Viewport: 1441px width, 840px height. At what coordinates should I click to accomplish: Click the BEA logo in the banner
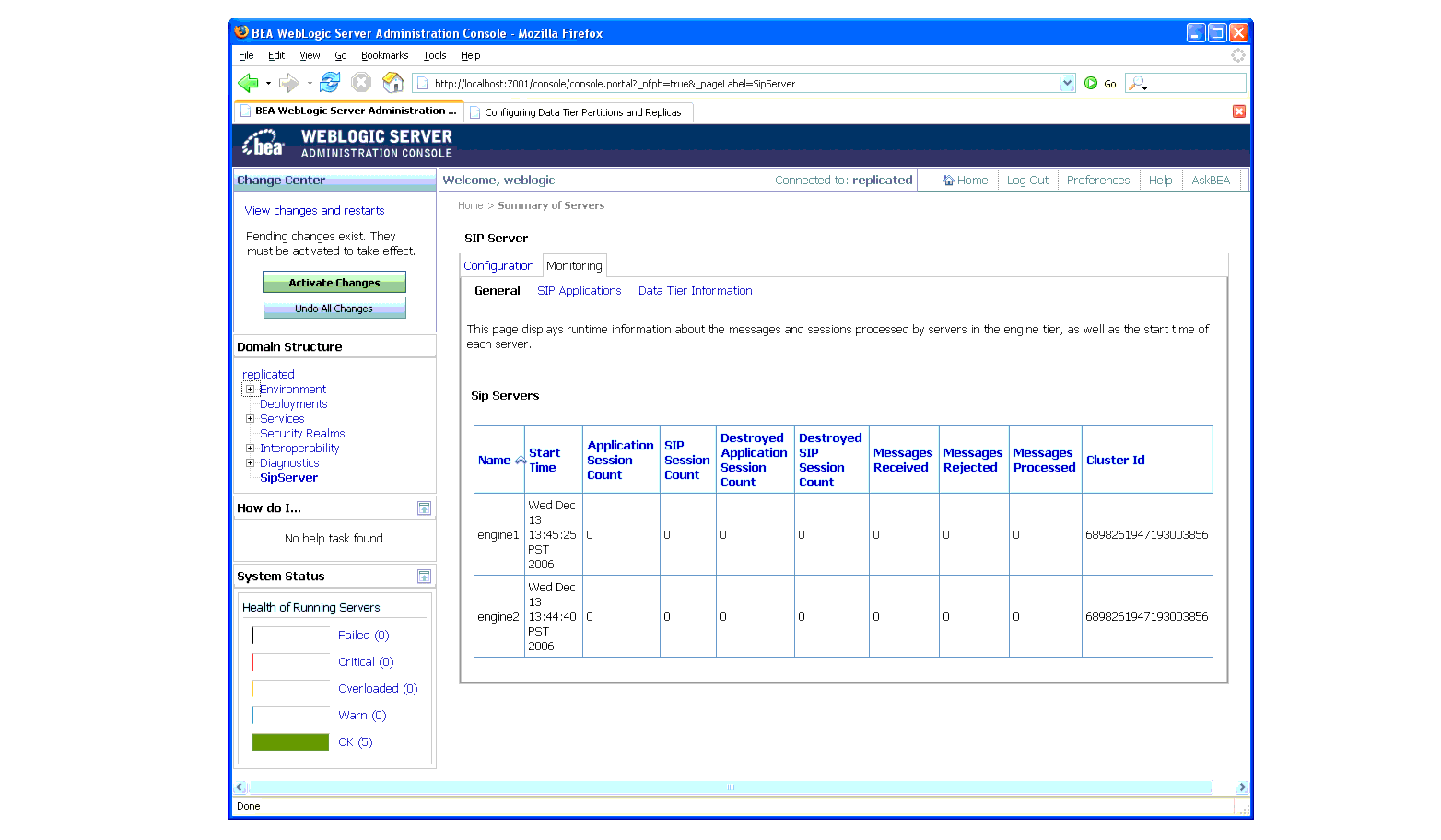[263, 145]
